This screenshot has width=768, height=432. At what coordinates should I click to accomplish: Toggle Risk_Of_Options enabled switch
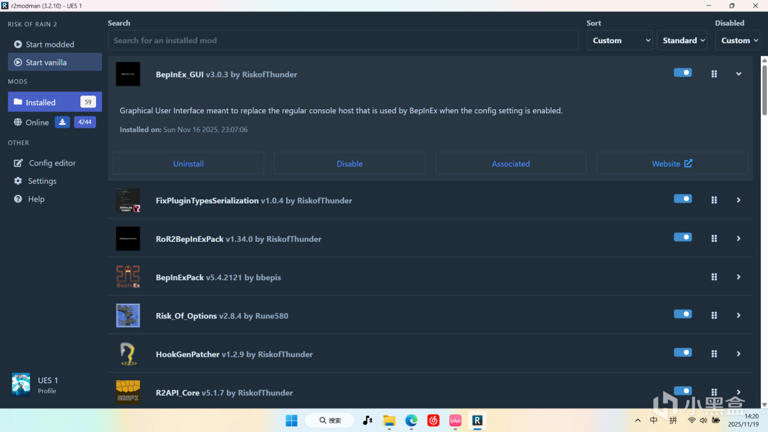coord(683,314)
